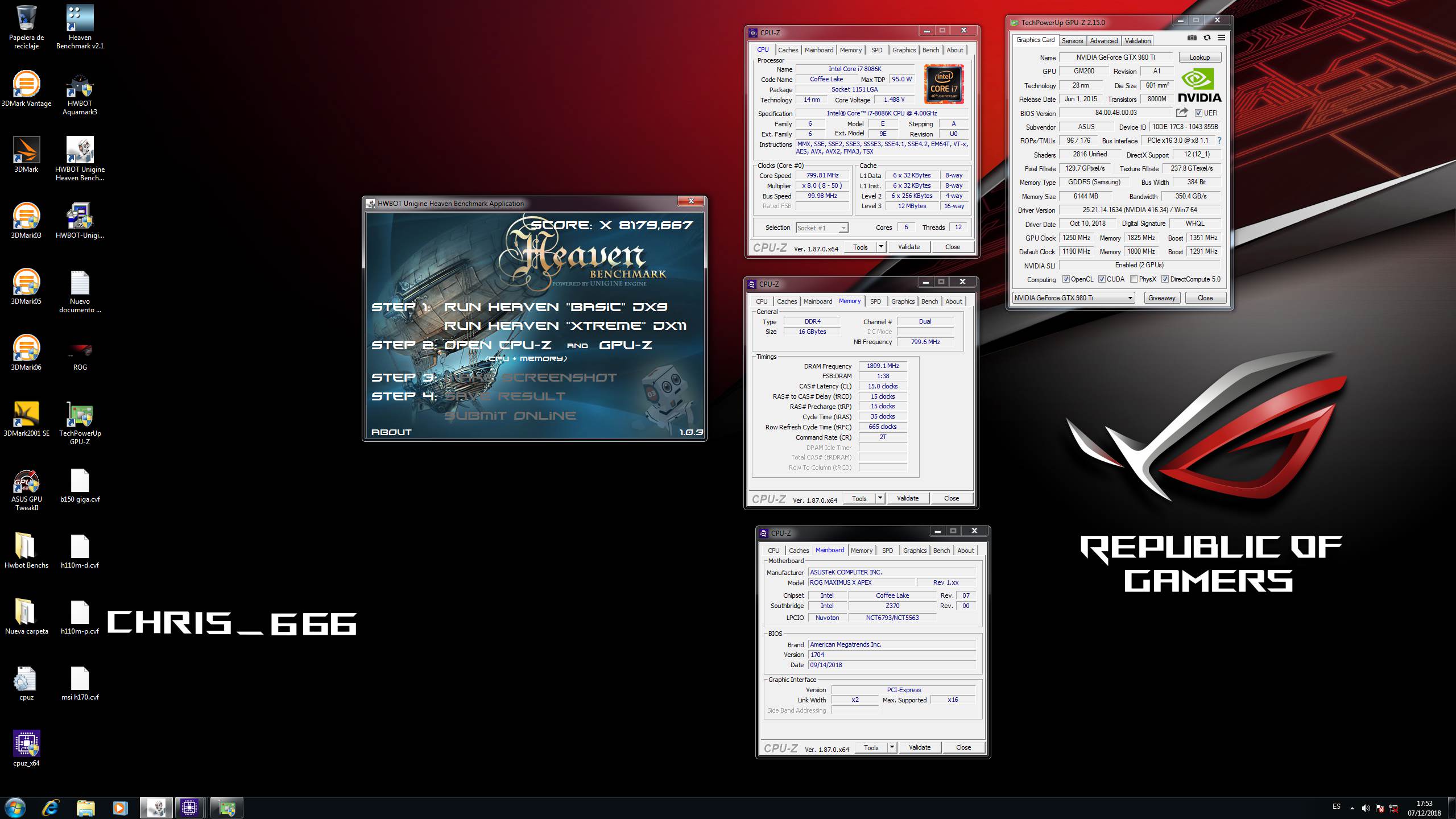Click the GPU-Z screenshot camera icon
The height and width of the screenshot is (819, 1456).
point(1192,38)
